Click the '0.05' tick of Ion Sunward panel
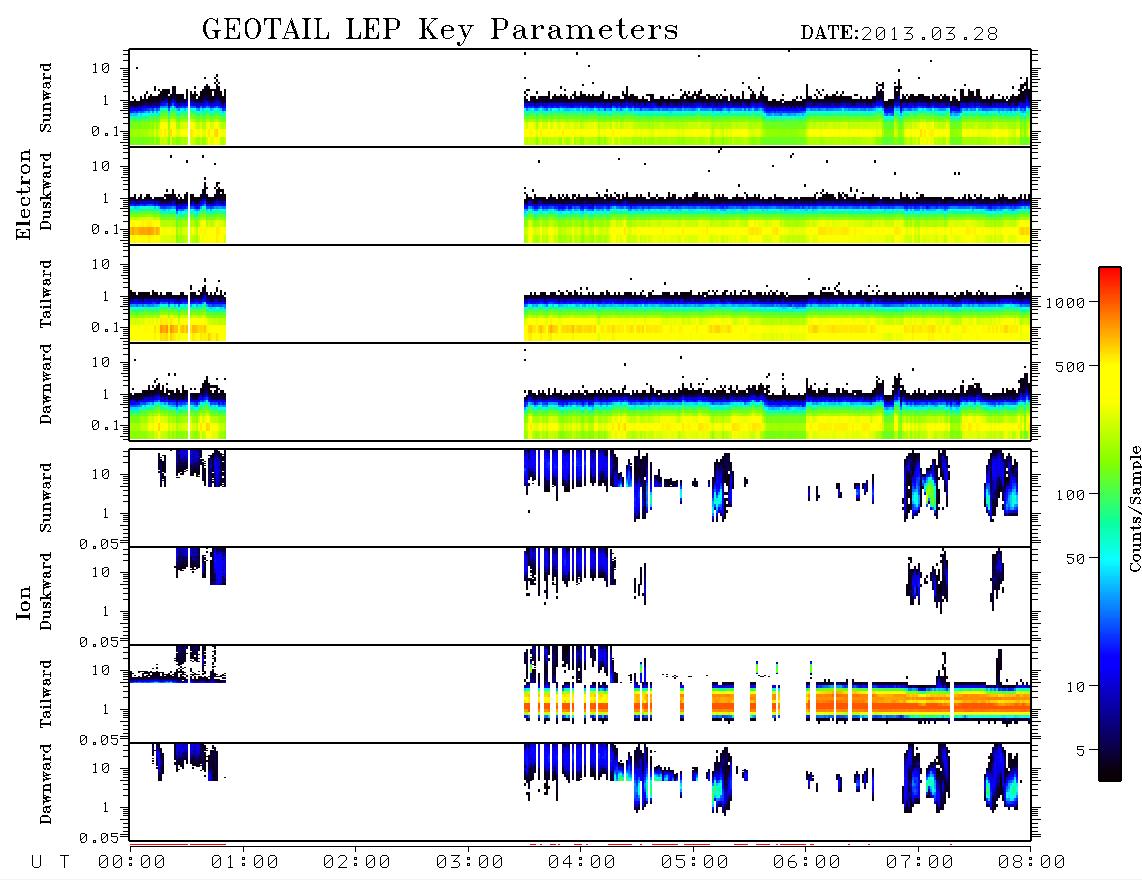Viewport: 1142px width, 880px height. [x=99, y=543]
